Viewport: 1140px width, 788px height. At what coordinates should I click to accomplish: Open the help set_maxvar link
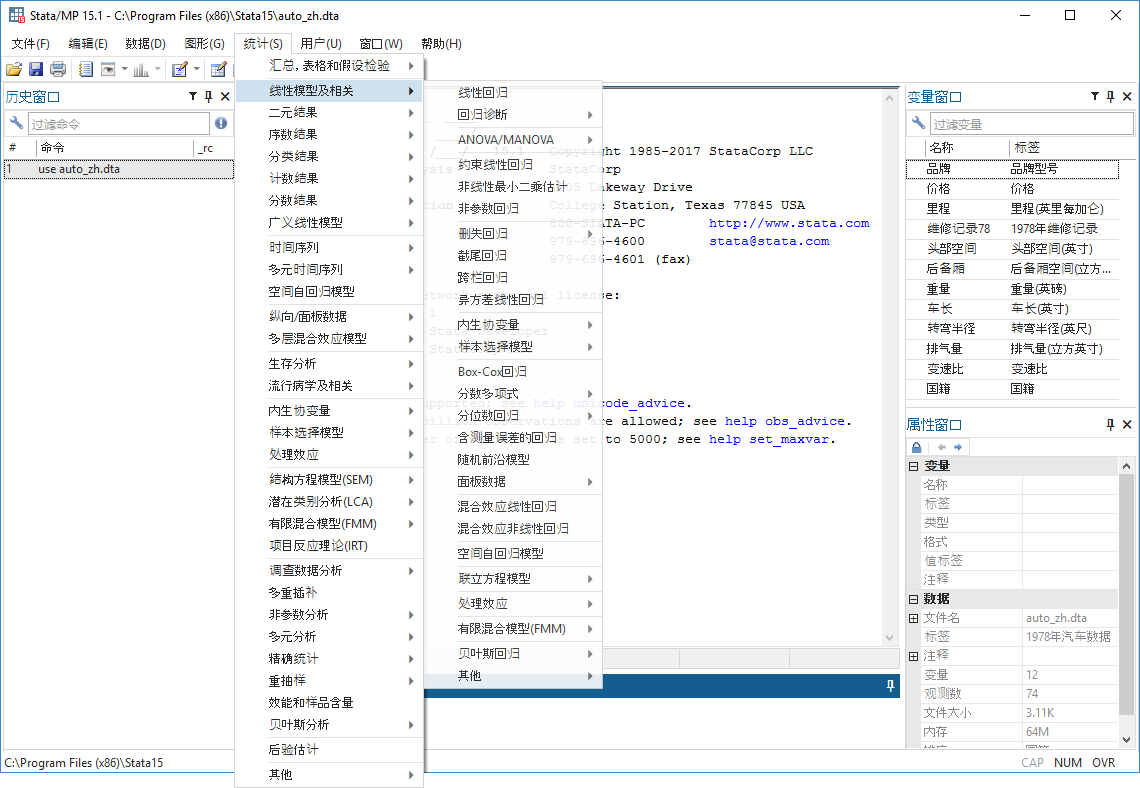coord(771,439)
